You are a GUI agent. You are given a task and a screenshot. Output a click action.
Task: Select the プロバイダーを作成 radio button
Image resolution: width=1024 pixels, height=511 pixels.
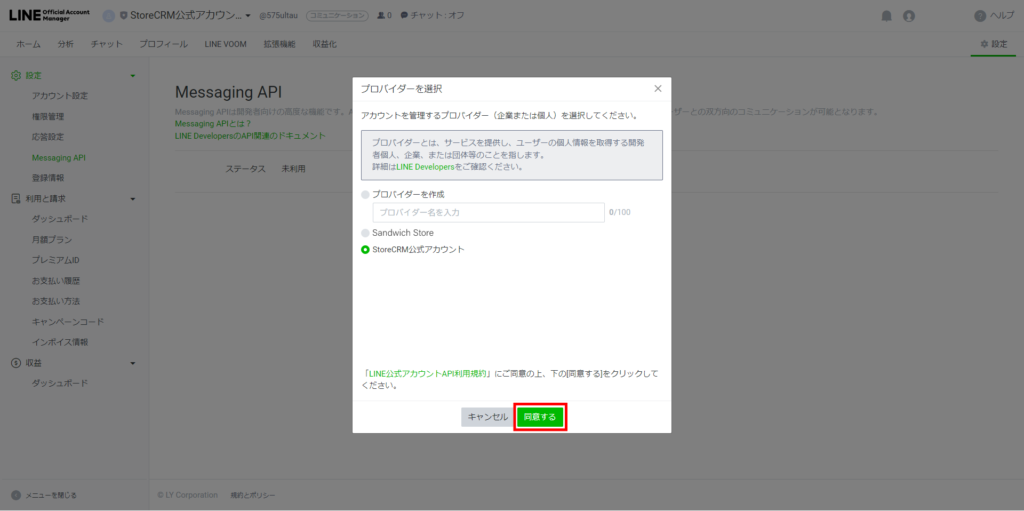click(x=365, y=195)
